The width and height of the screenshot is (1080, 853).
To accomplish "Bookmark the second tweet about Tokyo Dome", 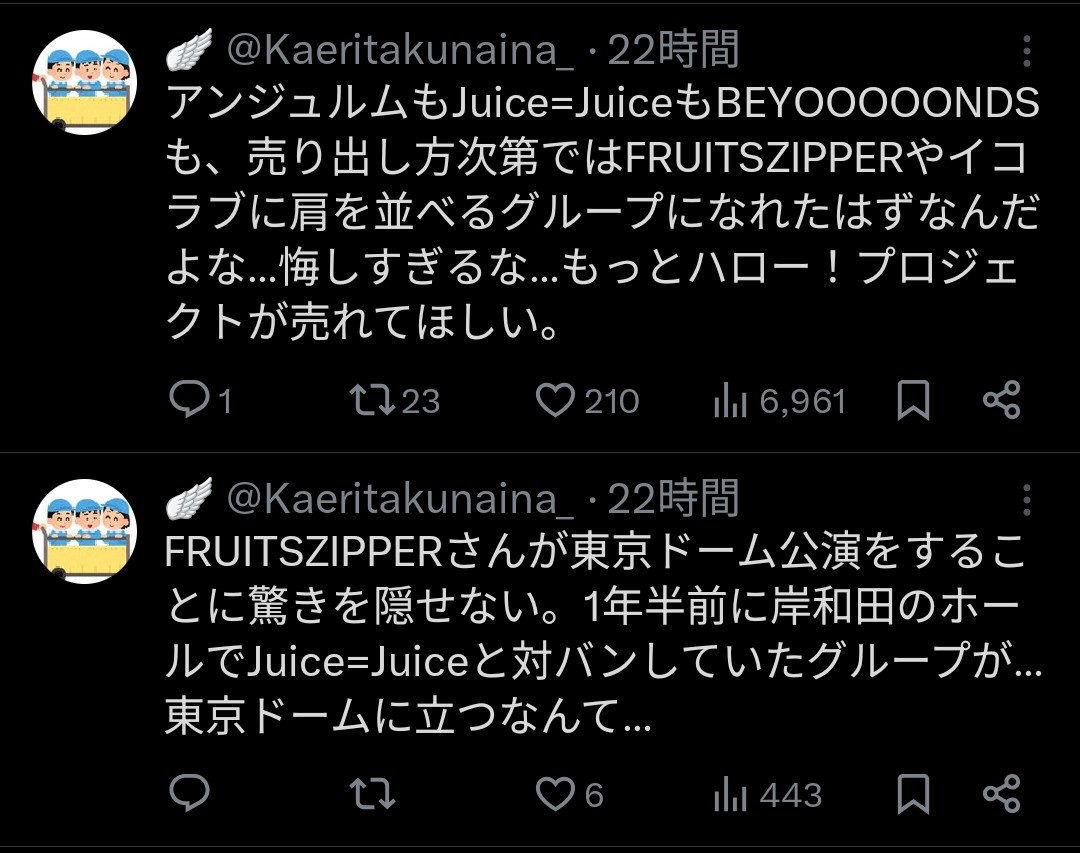I will point(913,795).
